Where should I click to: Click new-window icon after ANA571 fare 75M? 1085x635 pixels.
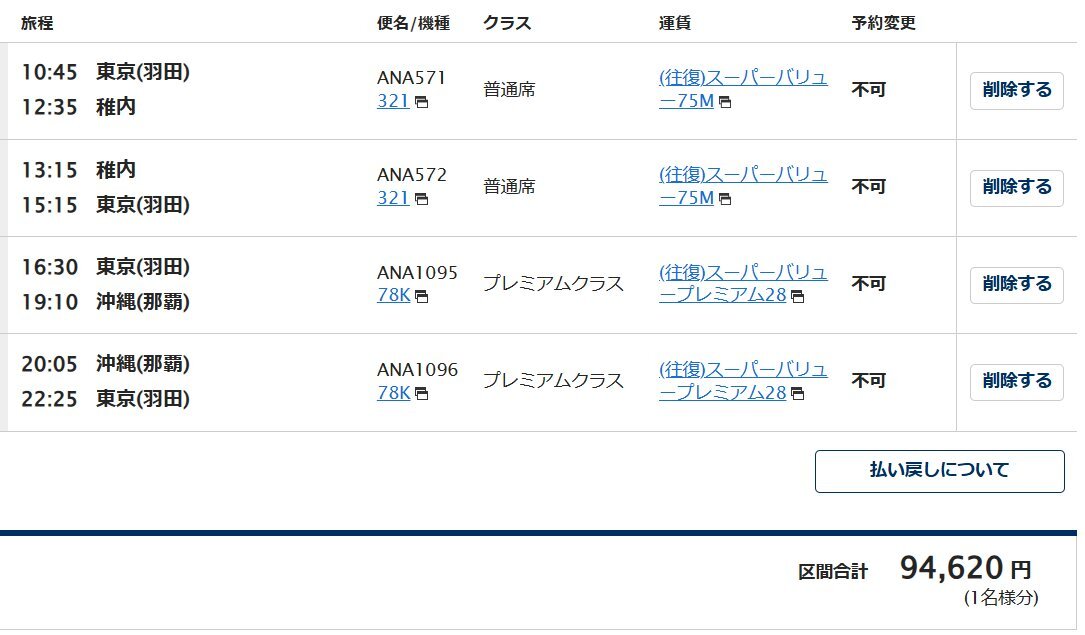724,102
